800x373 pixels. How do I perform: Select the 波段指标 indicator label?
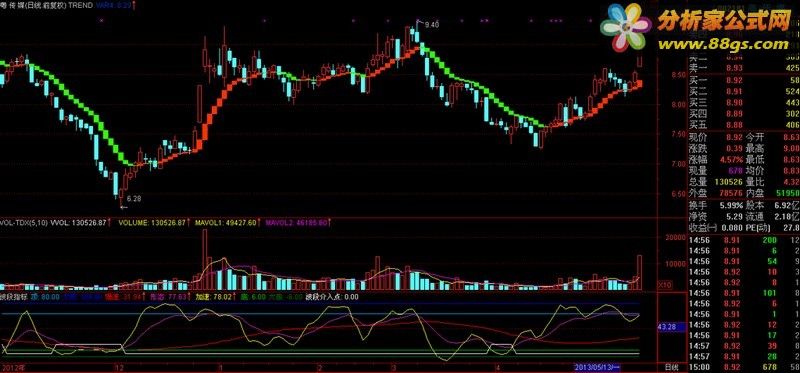pos(14,296)
